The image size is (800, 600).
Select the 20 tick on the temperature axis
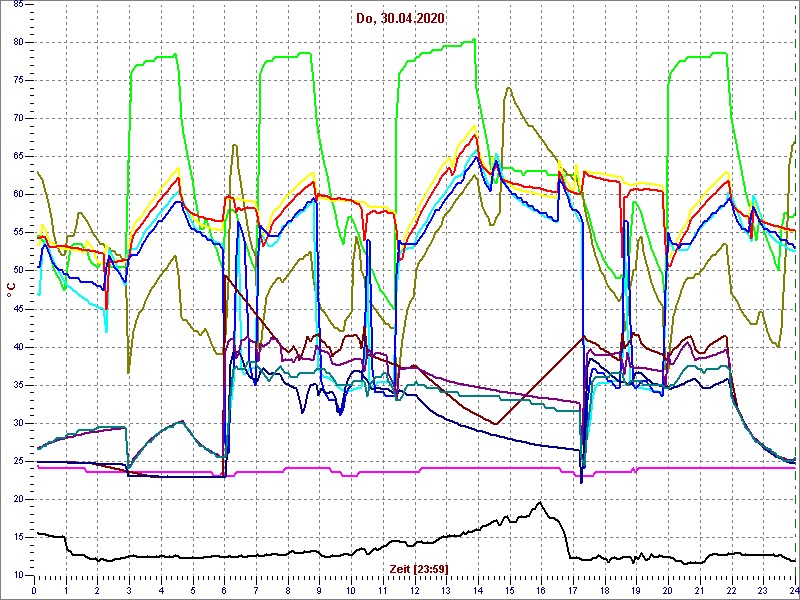click(17, 499)
